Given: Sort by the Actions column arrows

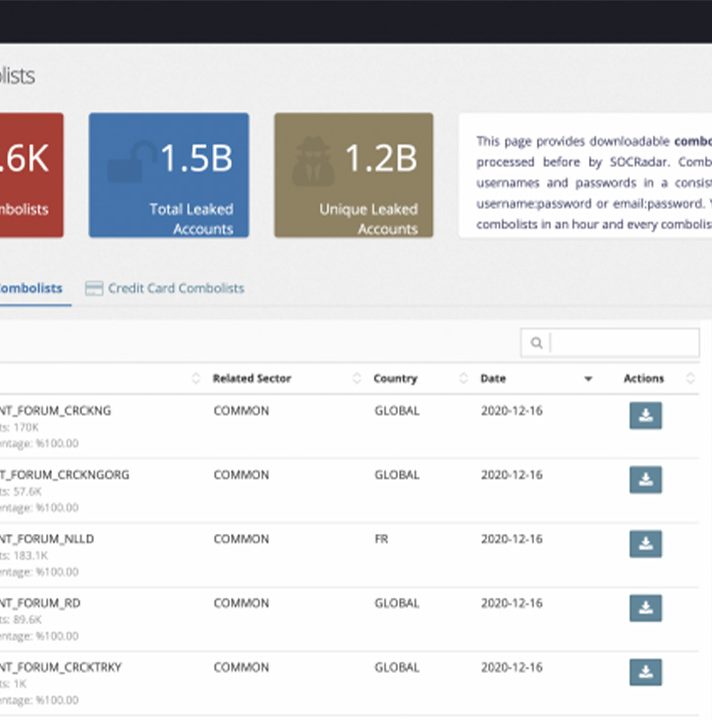Looking at the screenshot, I should (690, 378).
